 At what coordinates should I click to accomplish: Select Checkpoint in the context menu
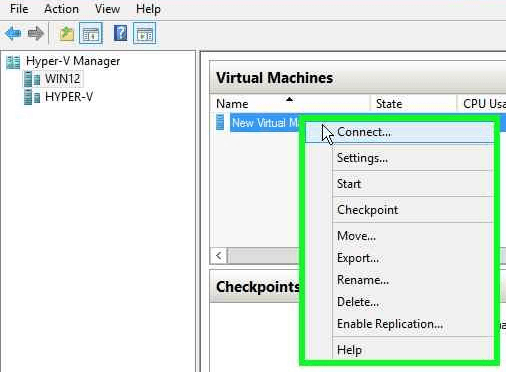click(x=399, y=210)
